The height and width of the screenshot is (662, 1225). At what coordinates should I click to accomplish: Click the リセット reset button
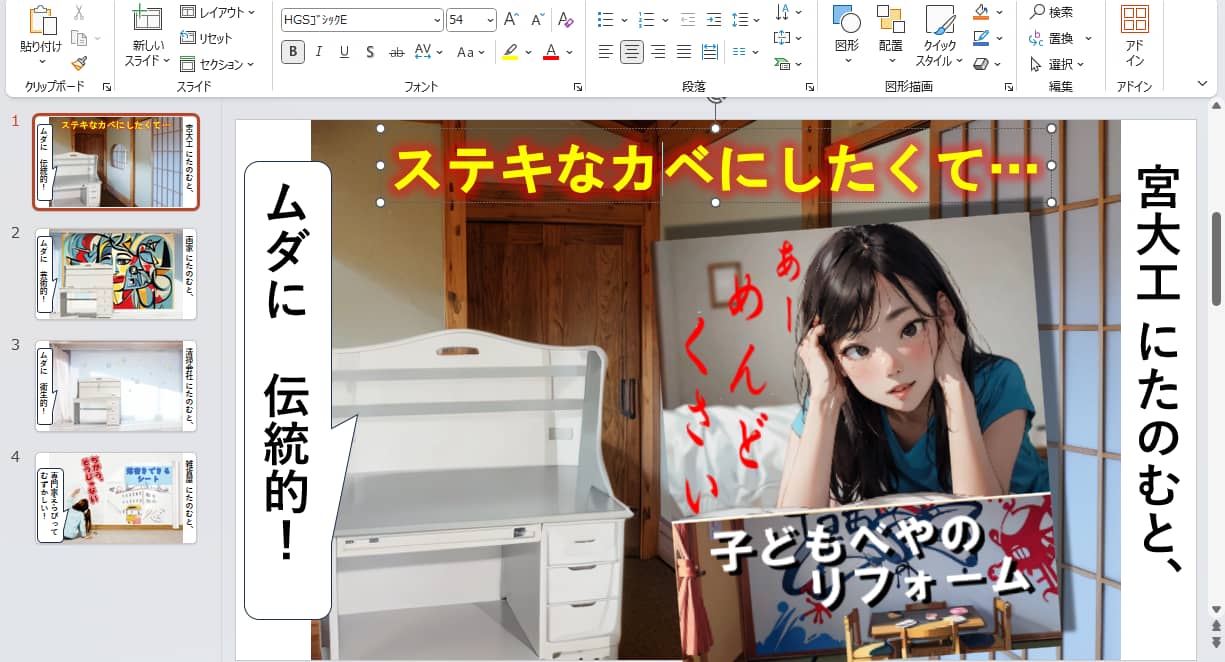206,38
